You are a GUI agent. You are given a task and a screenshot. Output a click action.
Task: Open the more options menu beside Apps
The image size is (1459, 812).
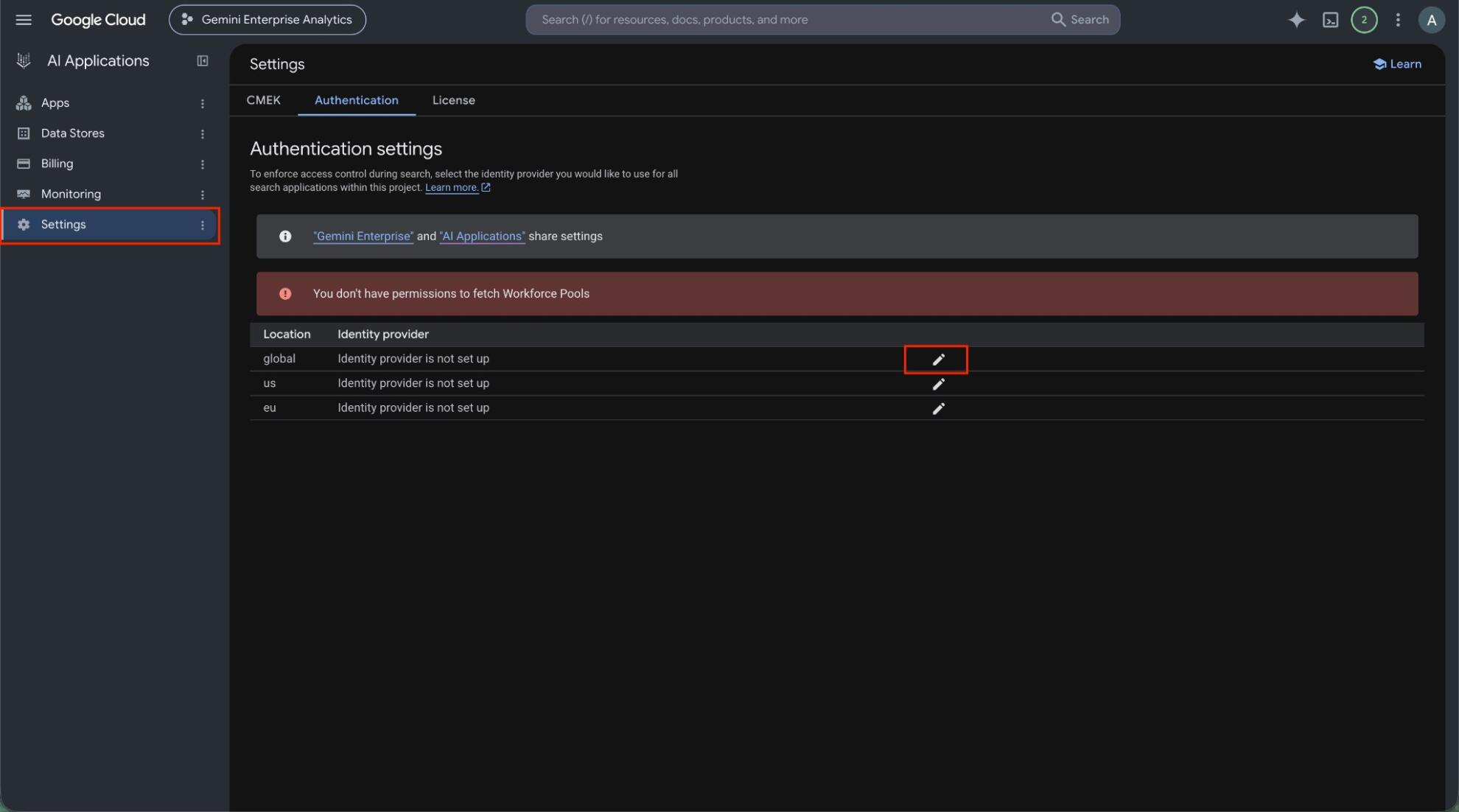[203, 104]
